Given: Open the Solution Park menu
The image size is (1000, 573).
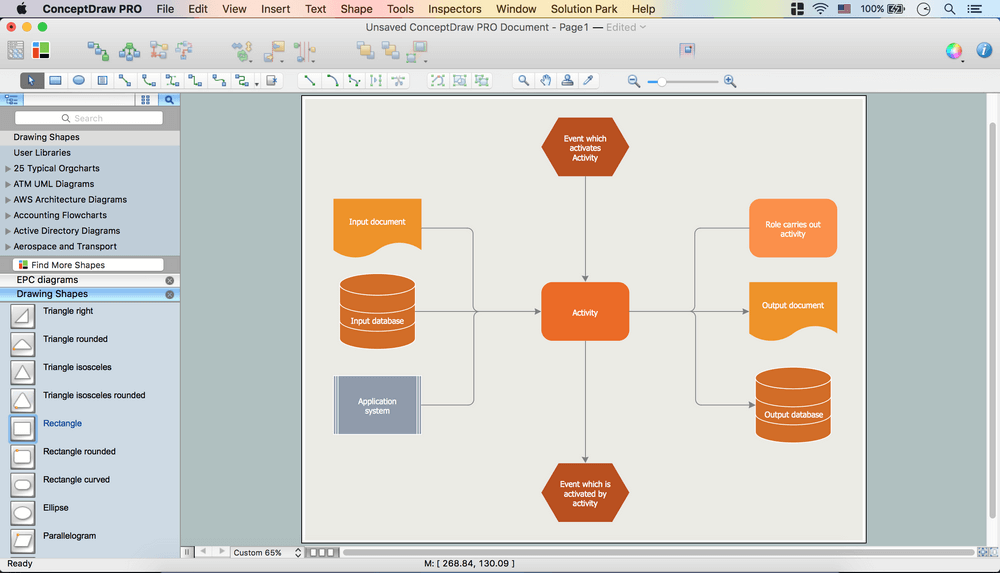Looking at the screenshot, I should click(x=584, y=9).
